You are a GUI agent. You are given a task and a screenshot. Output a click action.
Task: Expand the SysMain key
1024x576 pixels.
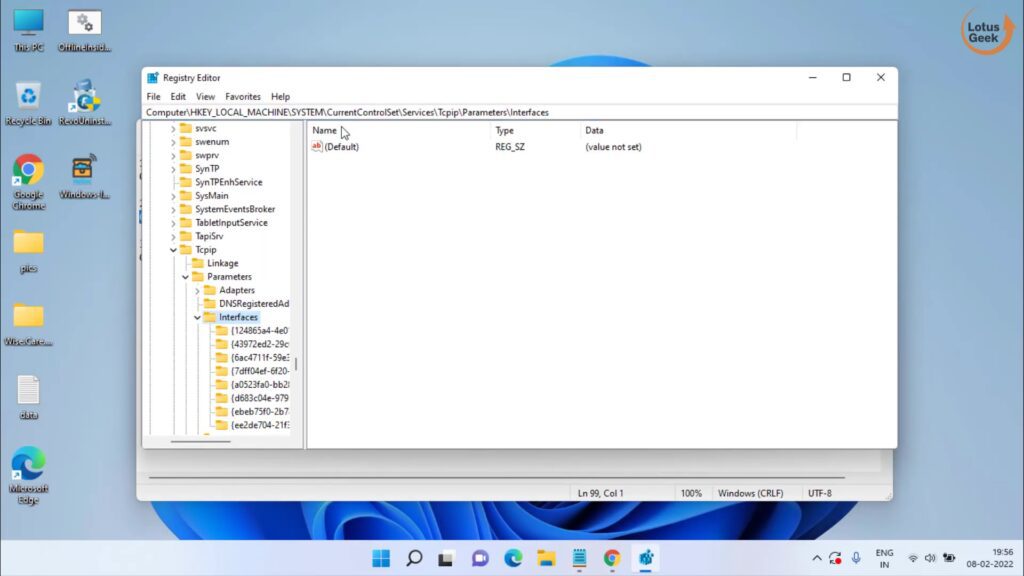pyautogui.click(x=173, y=196)
